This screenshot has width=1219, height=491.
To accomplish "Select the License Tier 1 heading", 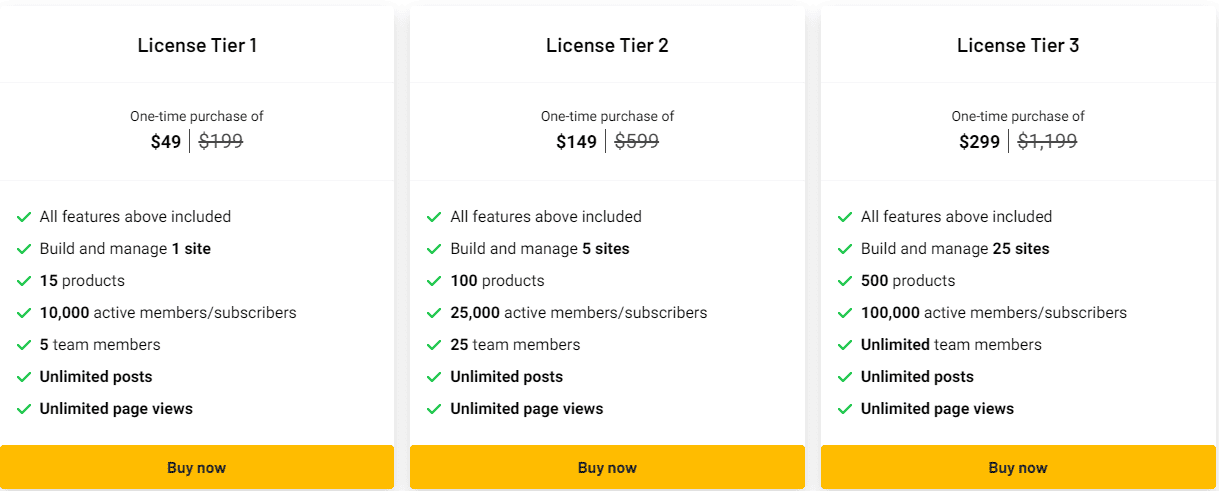I will pyautogui.click(x=197, y=45).
